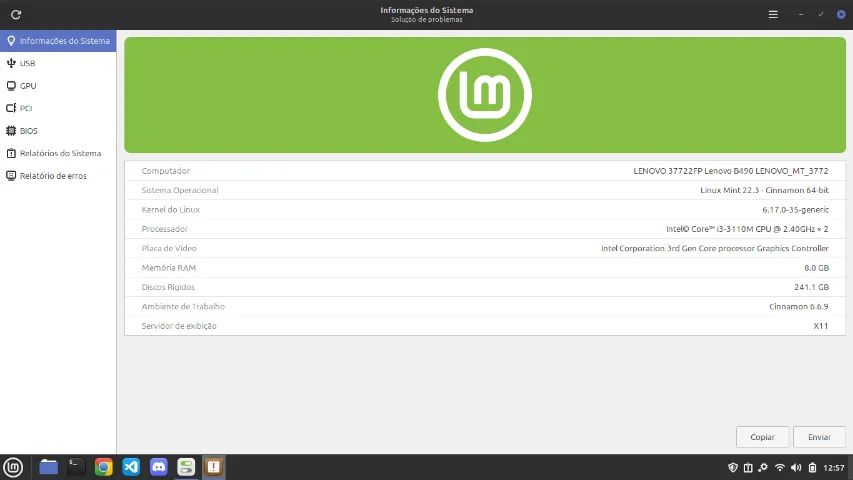Open the volume control tray icon
The height and width of the screenshot is (480, 853).
(796, 467)
